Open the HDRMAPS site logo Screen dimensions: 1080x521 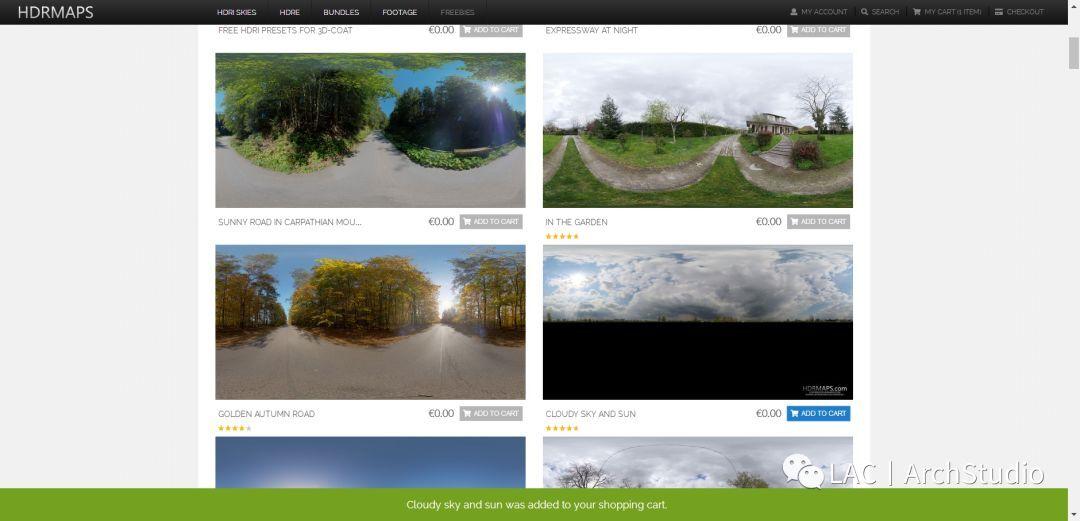coord(55,12)
